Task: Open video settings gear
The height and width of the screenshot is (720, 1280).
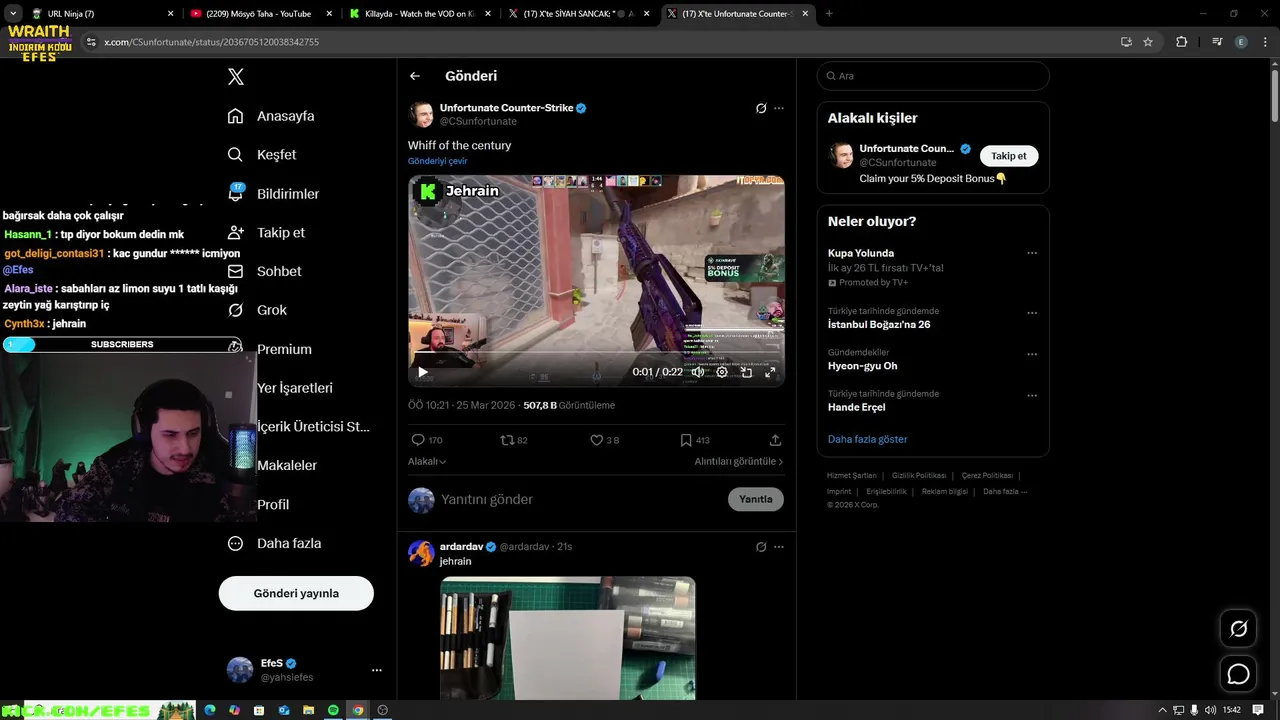Action: point(722,372)
